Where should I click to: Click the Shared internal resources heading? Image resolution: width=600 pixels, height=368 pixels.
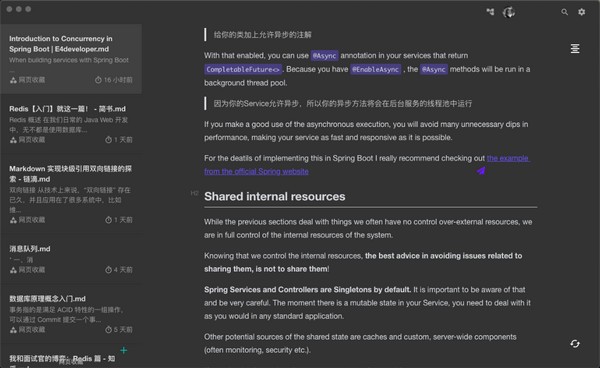click(274, 196)
